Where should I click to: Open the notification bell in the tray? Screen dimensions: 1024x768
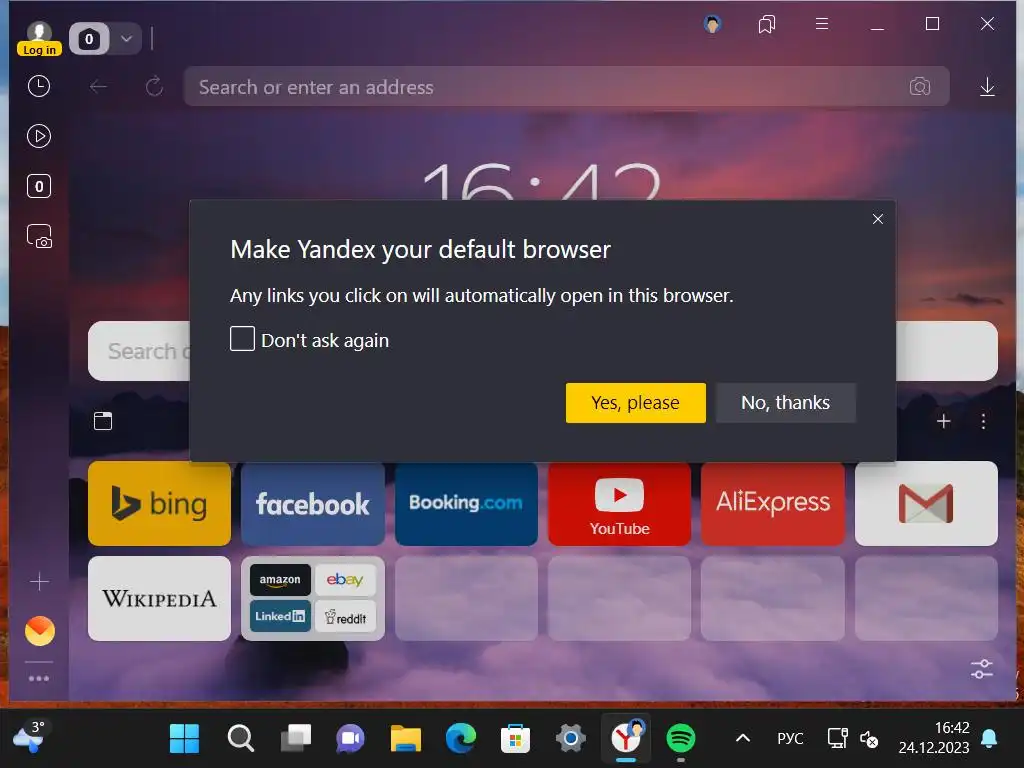[989, 739]
